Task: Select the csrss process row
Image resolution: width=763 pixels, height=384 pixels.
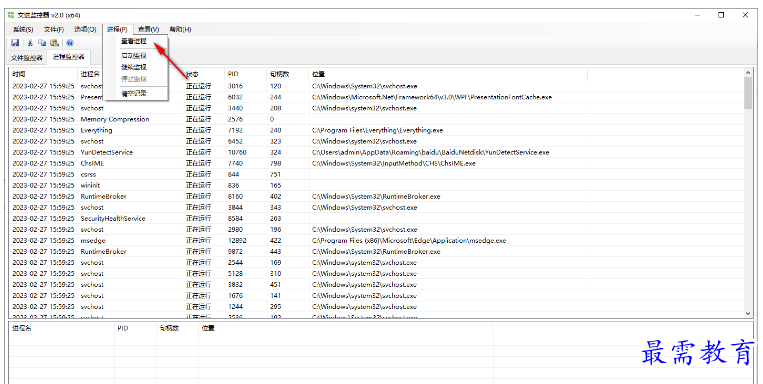Action: pos(377,174)
